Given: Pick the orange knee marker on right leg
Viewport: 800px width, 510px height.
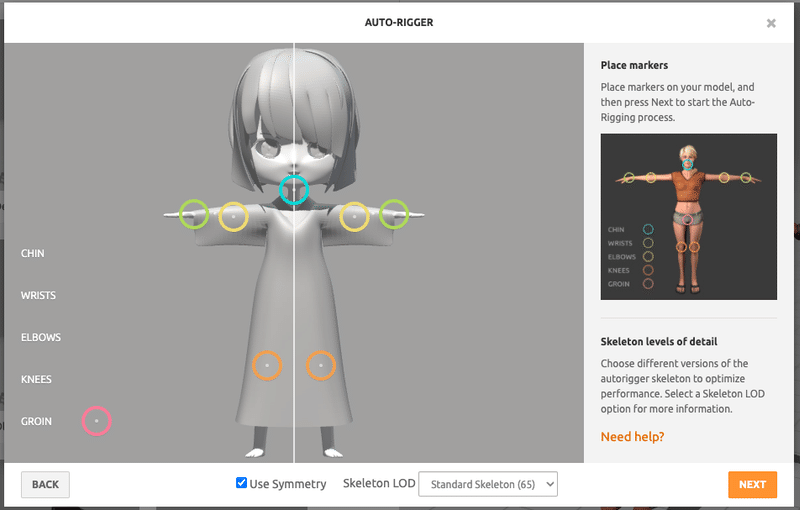Looking at the screenshot, I should pyautogui.click(x=321, y=366).
